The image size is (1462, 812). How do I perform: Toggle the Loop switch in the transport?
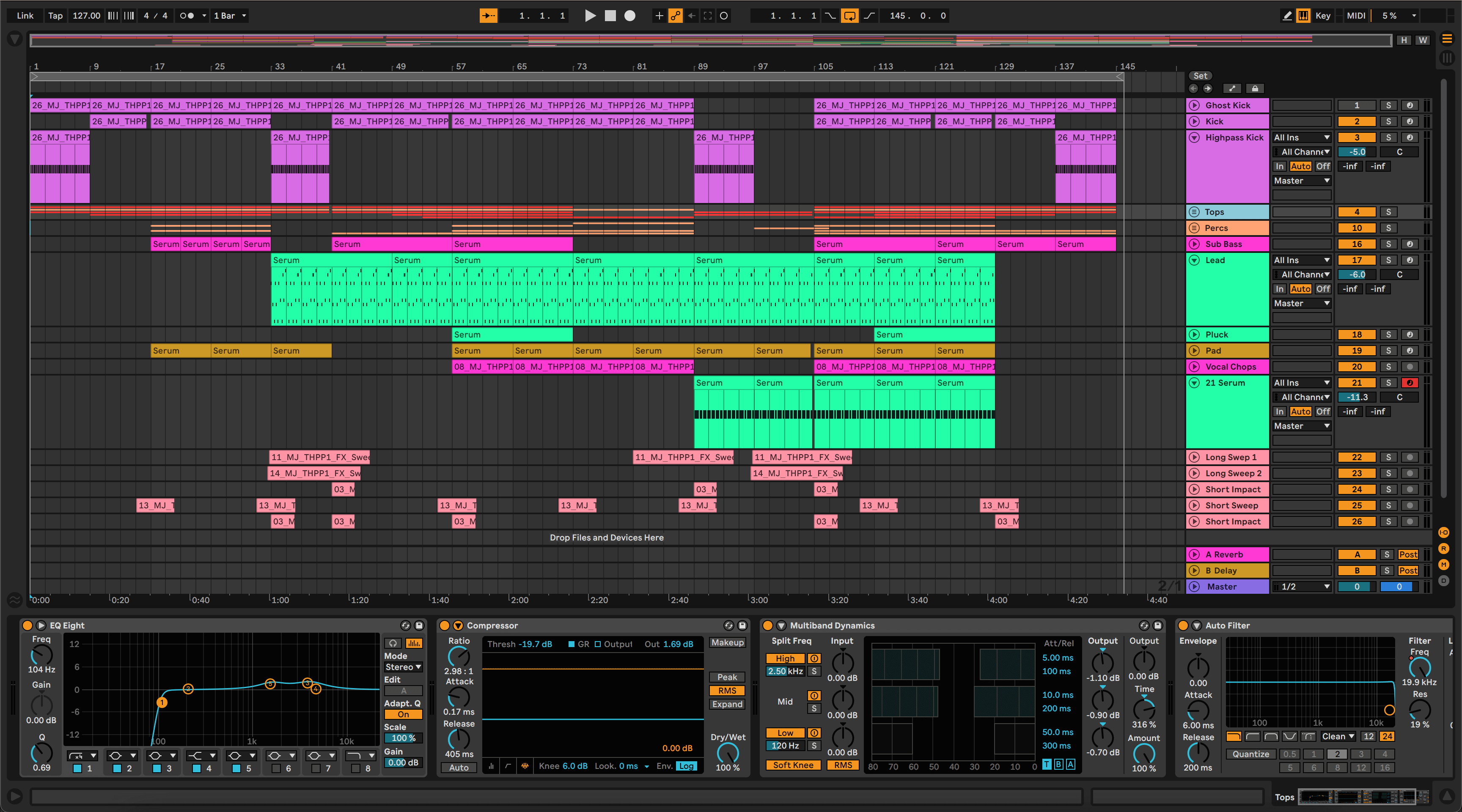pyautogui.click(x=849, y=16)
